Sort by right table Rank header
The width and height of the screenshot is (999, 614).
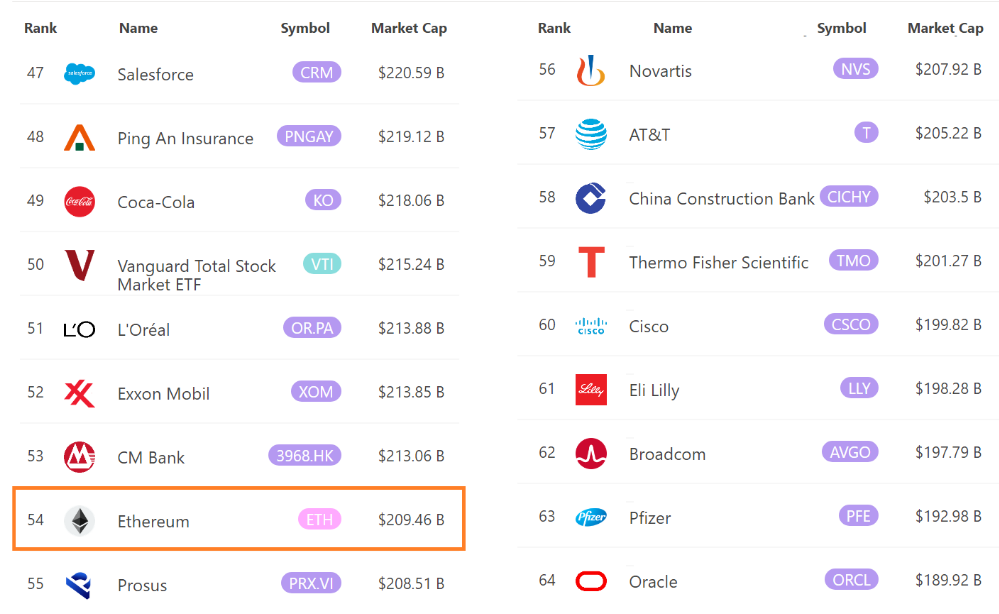(x=554, y=28)
